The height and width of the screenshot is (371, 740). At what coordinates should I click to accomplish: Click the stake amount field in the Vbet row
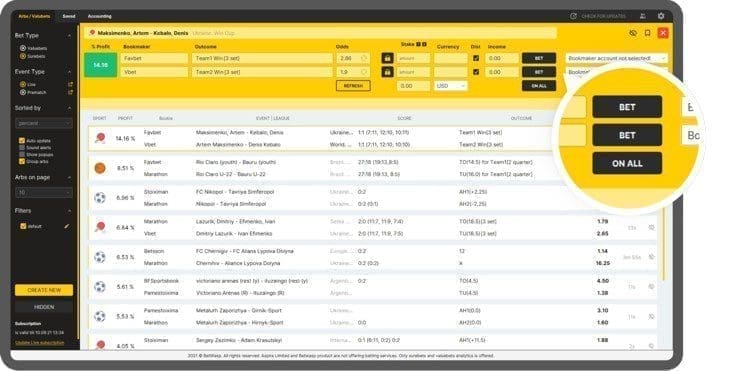413,72
